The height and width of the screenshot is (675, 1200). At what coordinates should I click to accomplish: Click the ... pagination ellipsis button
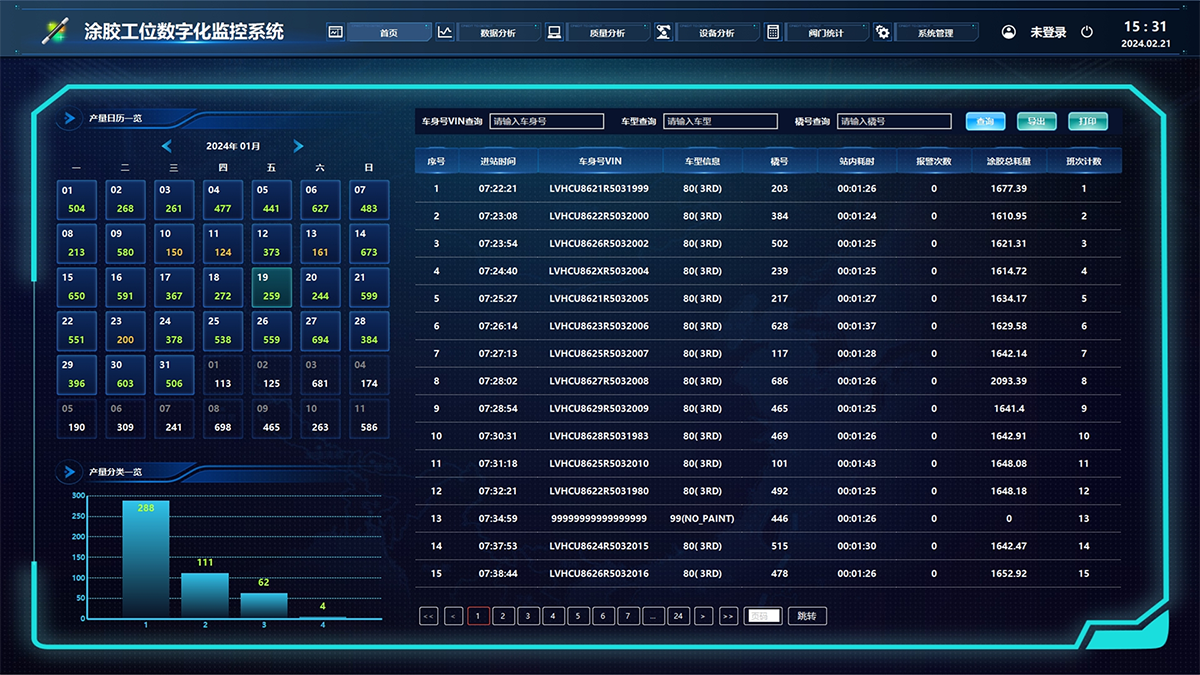654,616
